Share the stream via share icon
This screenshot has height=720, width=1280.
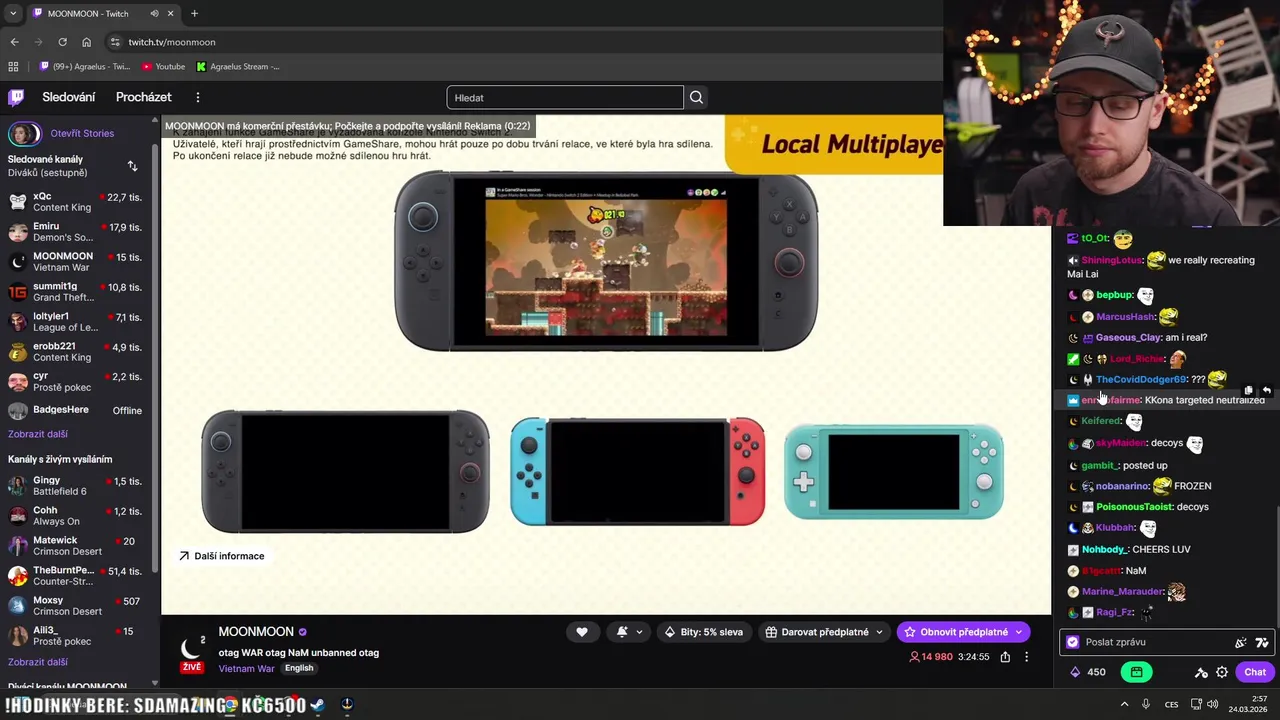coord(1005,657)
